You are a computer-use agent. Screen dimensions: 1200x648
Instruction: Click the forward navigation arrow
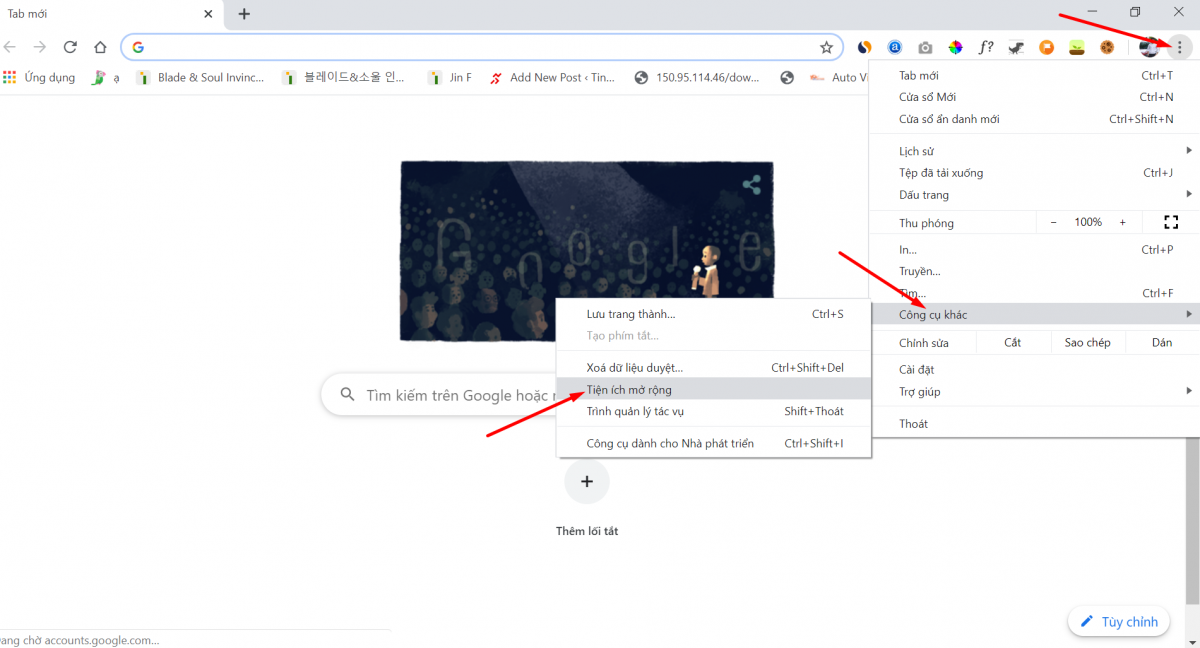tap(40, 47)
